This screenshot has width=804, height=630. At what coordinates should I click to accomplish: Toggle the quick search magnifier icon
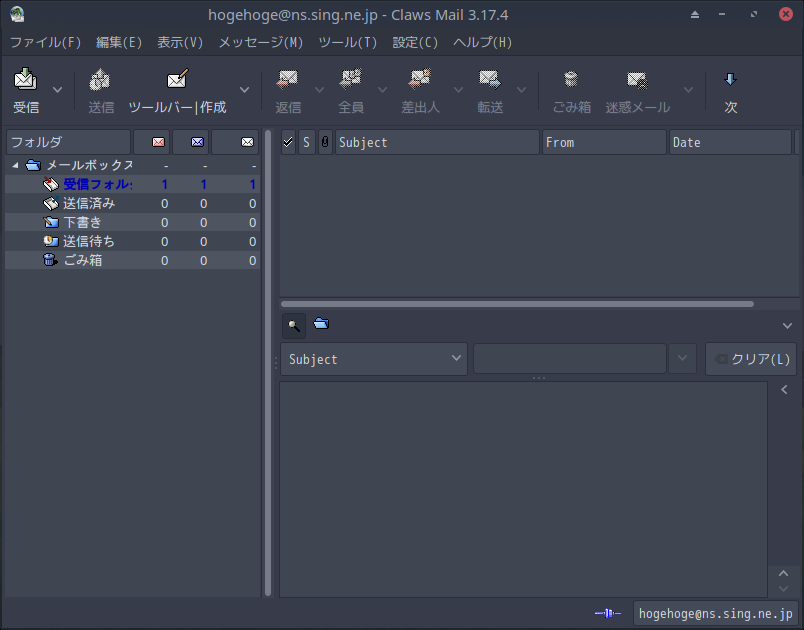pyautogui.click(x=294, y=326)
